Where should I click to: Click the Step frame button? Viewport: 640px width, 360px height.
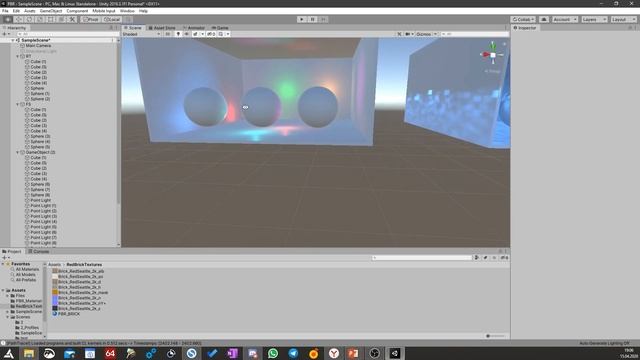point(323,19)
